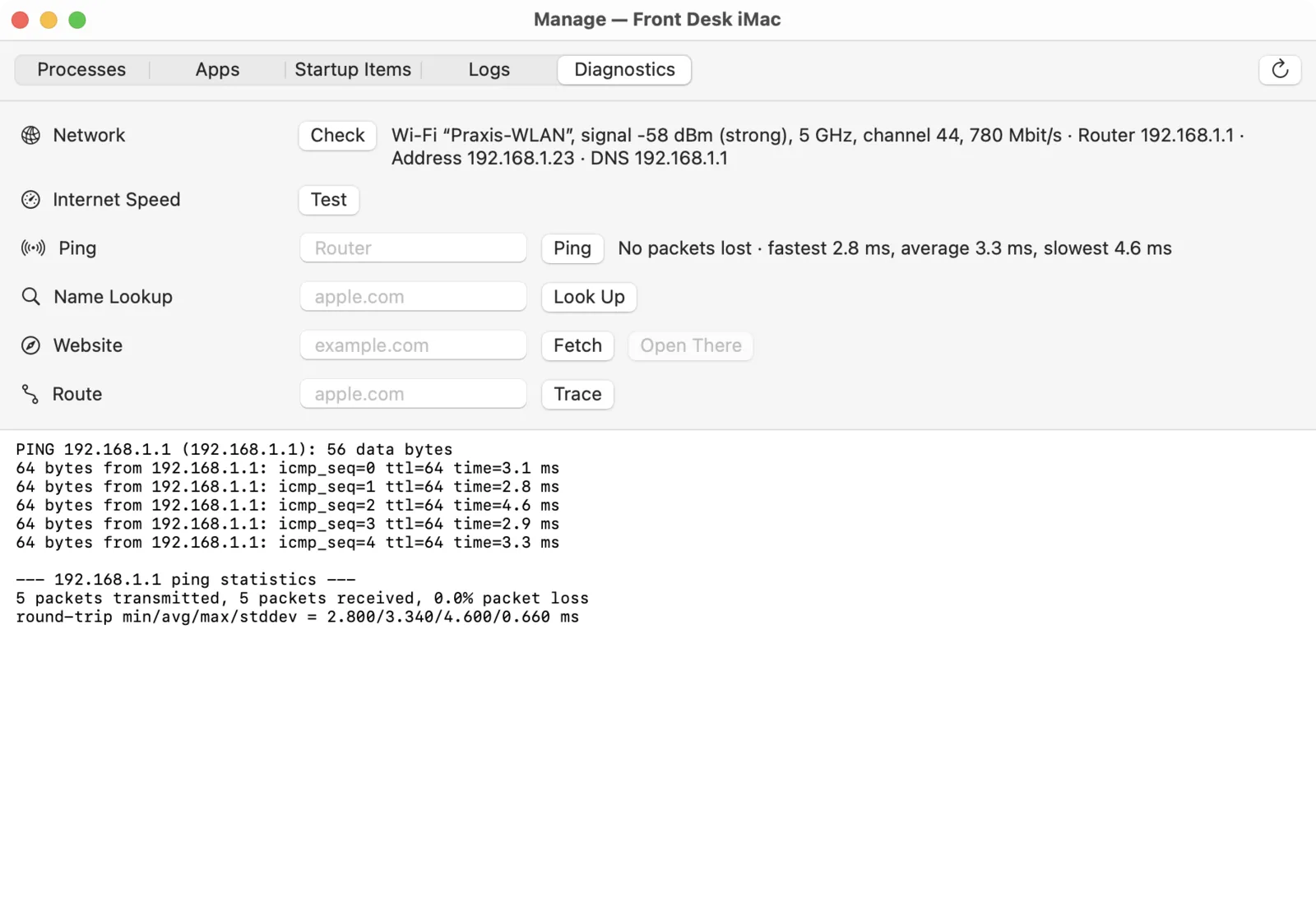The height and width of the screenshot is (898, 1316).
Task: Click the Network row label
Action: pyautogui.click(x=89, y=135)
